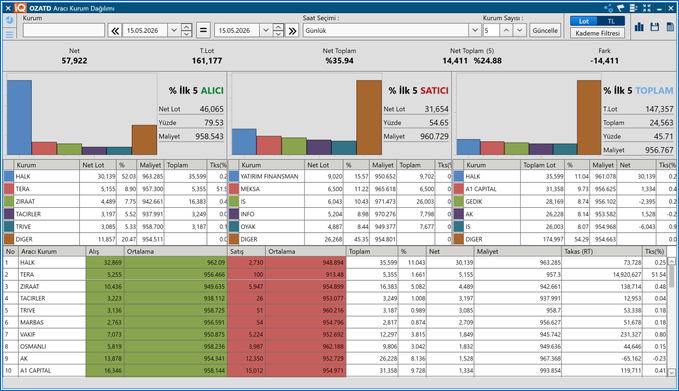The height and width of the screenshot is (391, 679).
Task: Click the Kurum Sayısı value field
Action: click(x=491, y=30)
